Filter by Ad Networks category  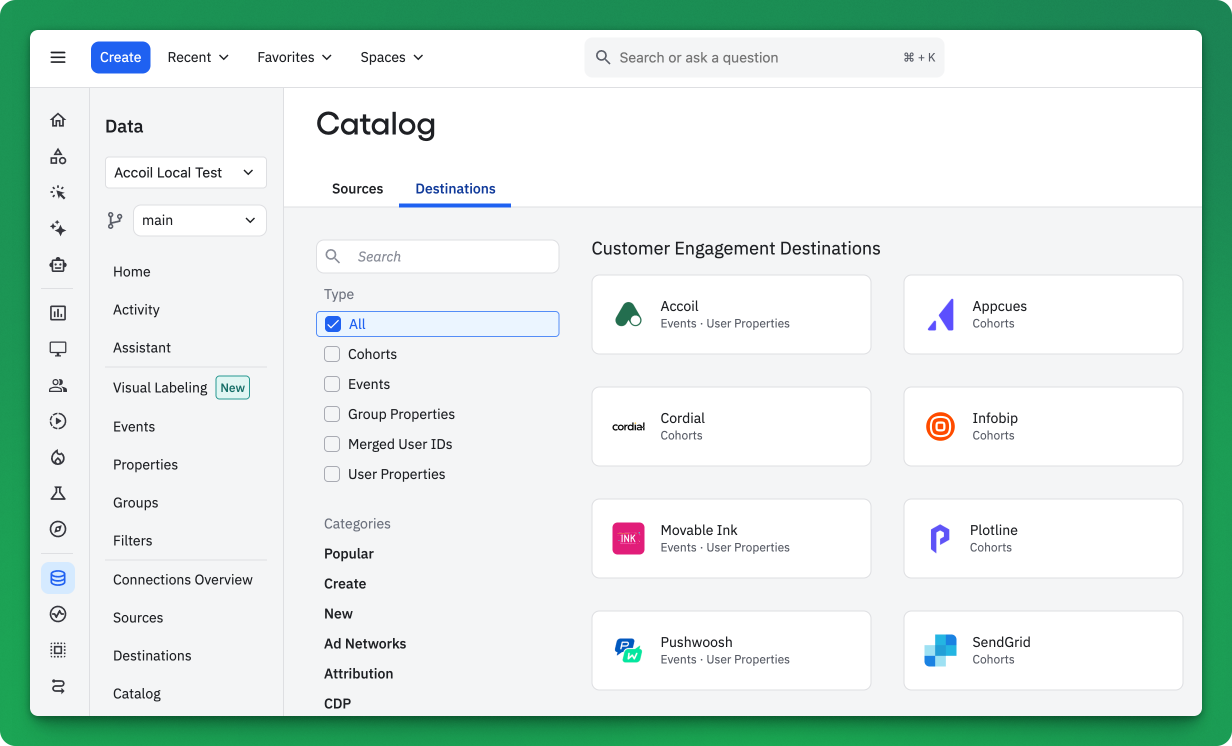pyautogui.click(x=365, y=643)
